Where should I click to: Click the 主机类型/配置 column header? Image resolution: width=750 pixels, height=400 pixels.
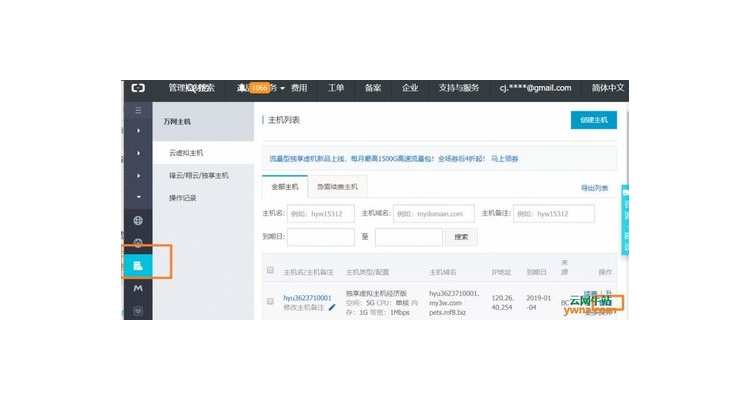click(x=367, y=272)
